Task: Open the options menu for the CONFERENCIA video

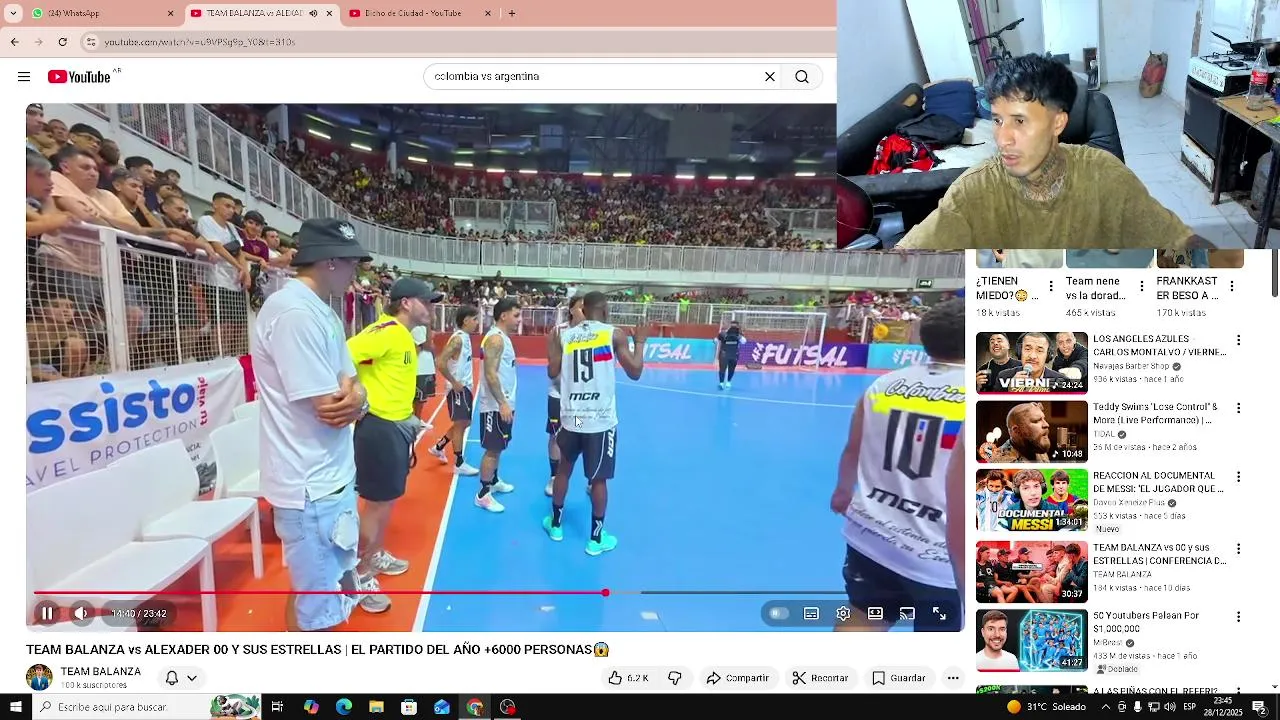Action: pyautogui.click(x=1239, y=550)
